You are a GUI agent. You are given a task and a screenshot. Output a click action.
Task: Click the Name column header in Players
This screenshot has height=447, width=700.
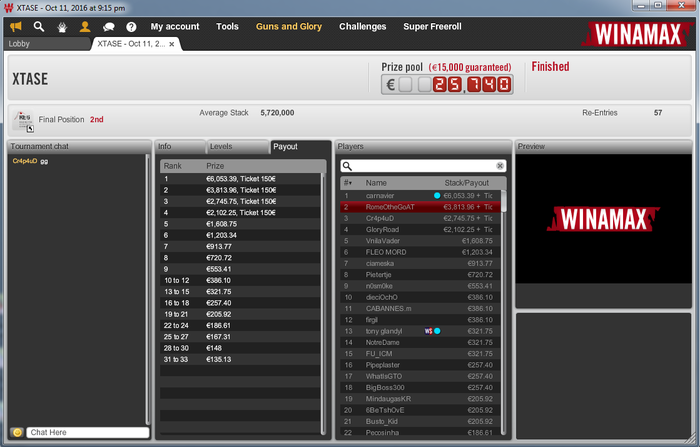click(376, 183)
